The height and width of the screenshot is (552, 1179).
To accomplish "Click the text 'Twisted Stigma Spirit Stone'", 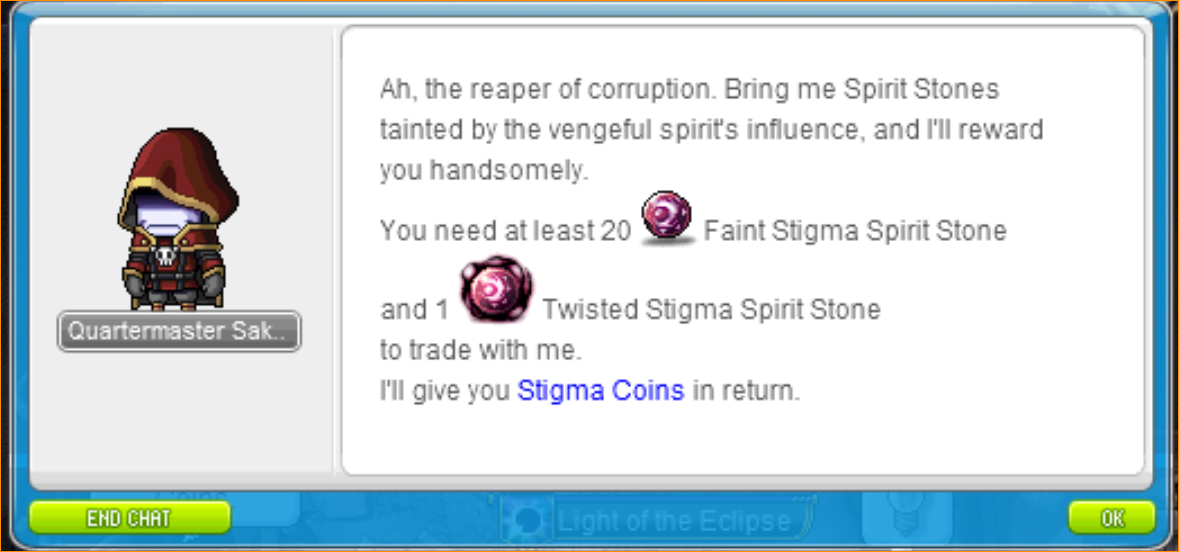I will [x=711, y=309].
